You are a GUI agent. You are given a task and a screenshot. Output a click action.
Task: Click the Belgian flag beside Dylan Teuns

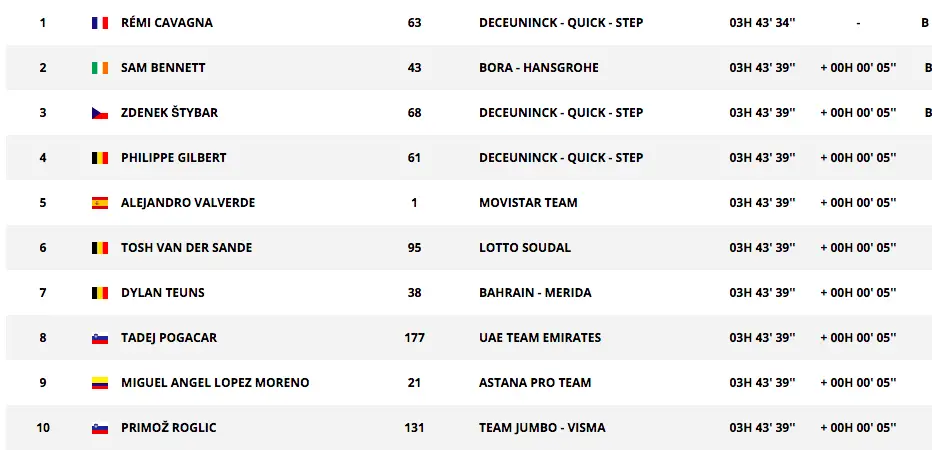(x=99, y=293)
